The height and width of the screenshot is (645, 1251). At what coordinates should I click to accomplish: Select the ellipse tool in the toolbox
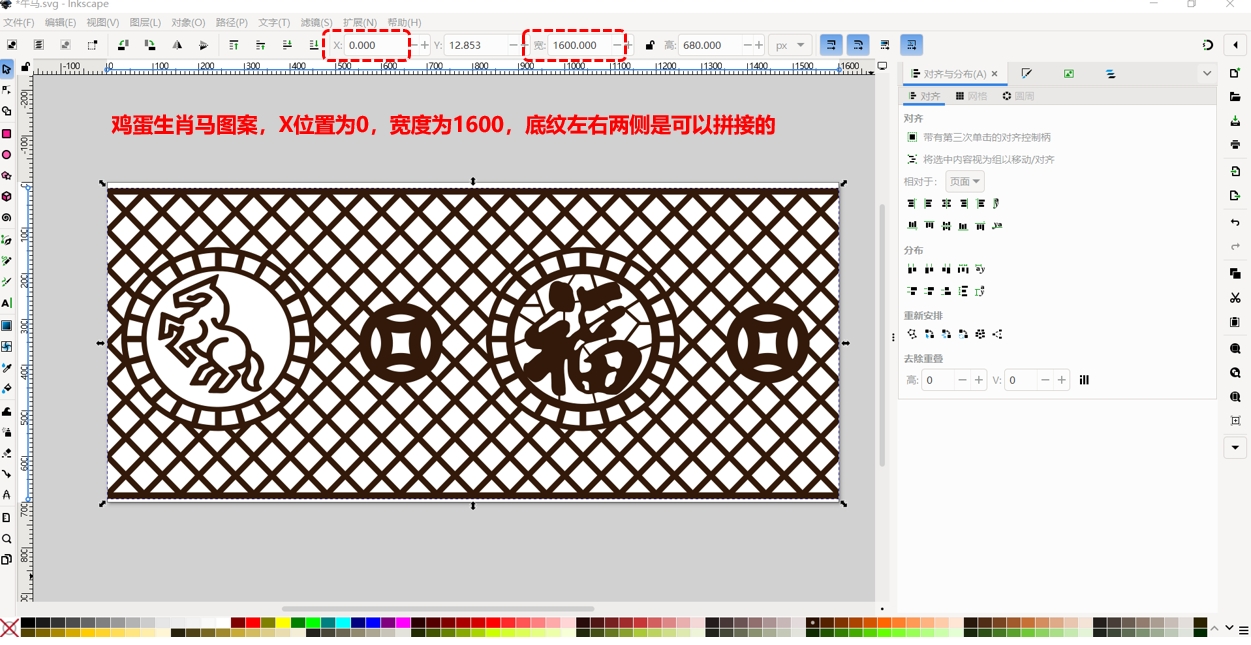coord(7,155)
